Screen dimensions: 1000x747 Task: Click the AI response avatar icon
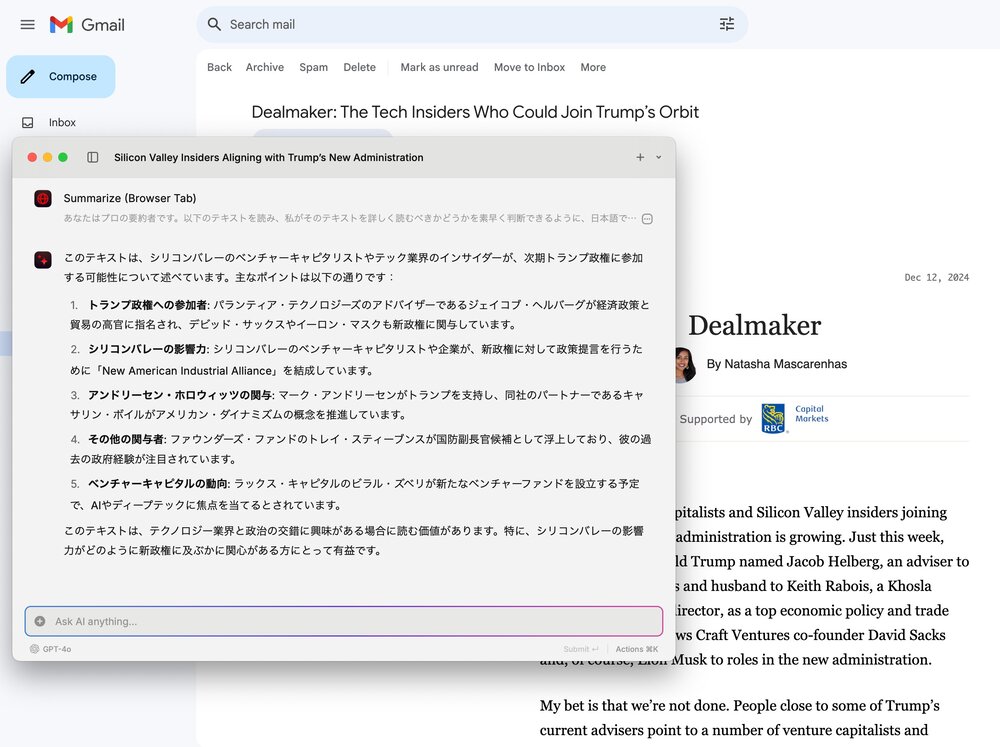43,260
